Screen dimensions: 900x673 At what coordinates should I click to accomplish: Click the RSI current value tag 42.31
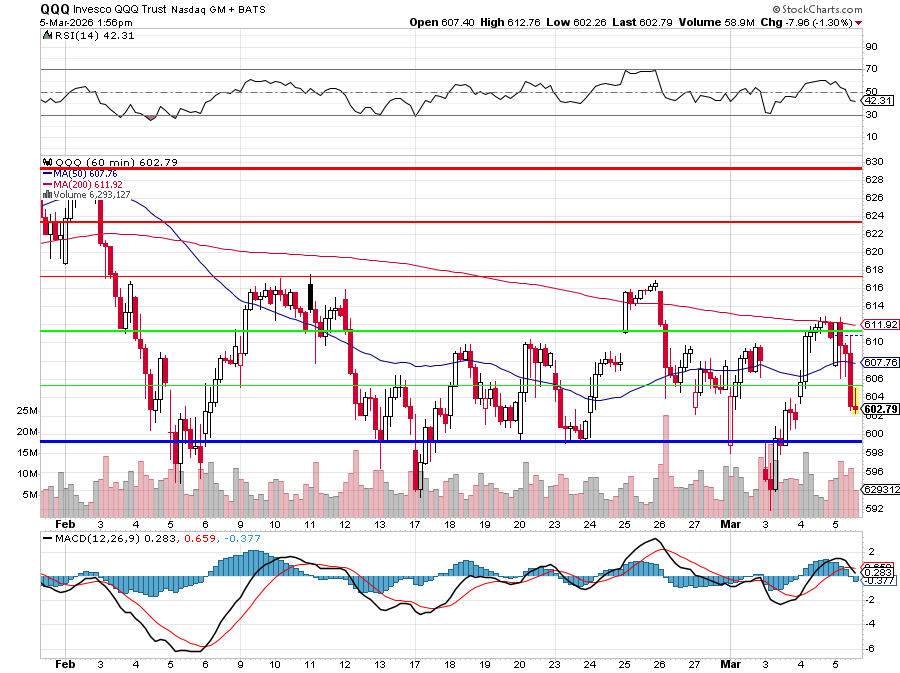878,100
